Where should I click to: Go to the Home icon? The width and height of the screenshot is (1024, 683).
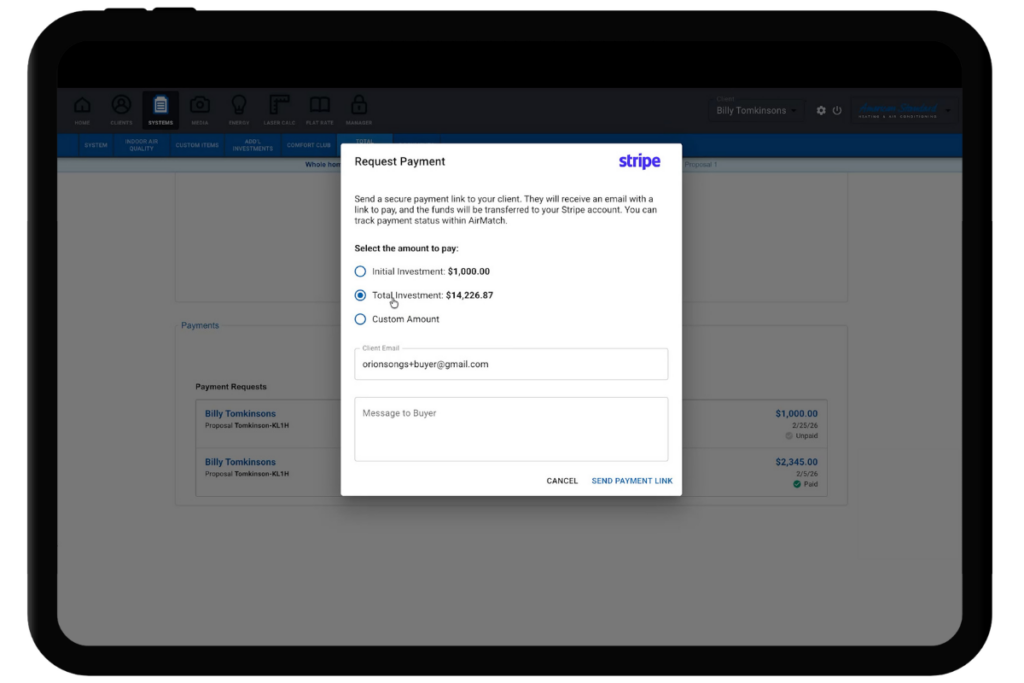tap(82, 108)
